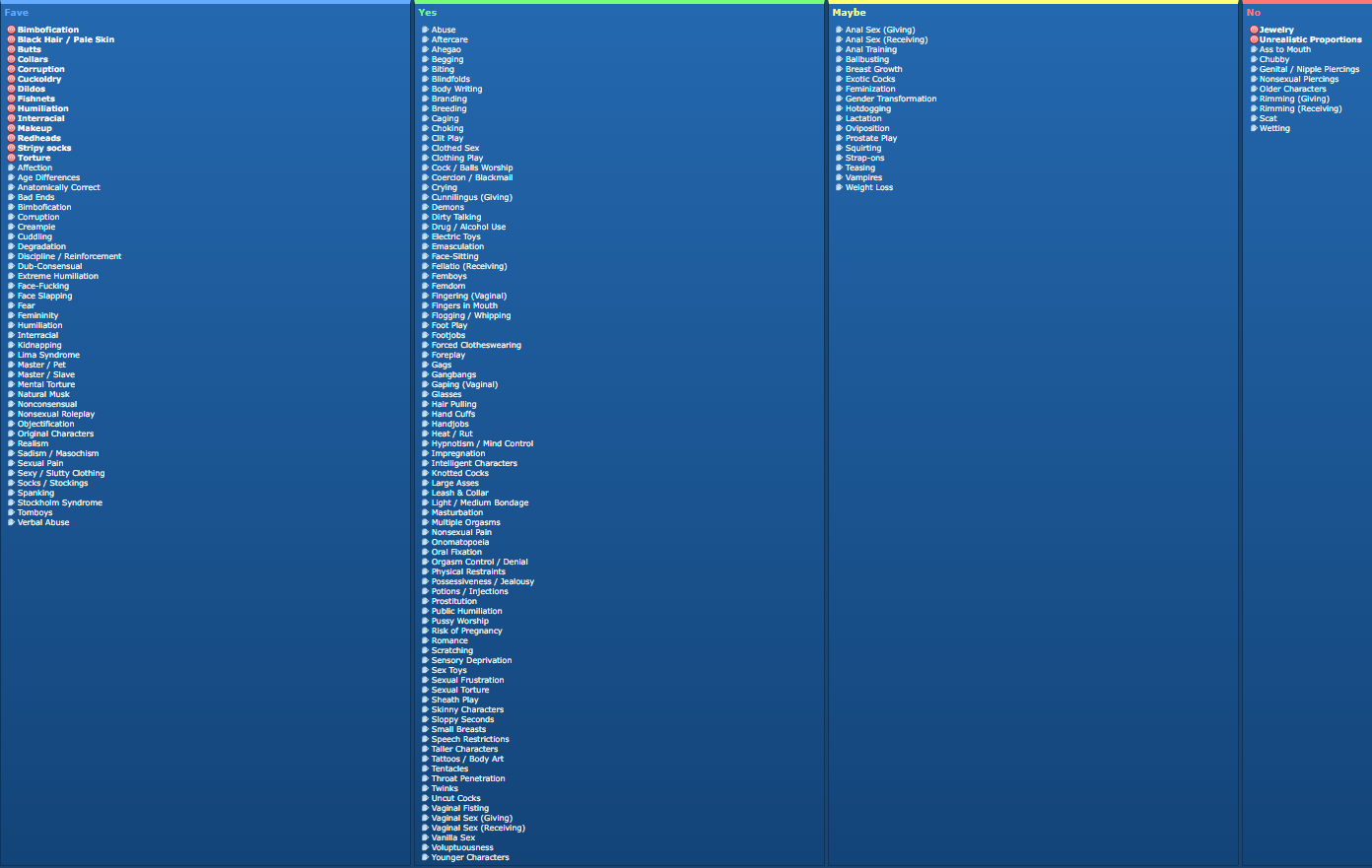Click the Bad Ends entry
The height and width of the screenshot is (868, 1372).
[36, 197]
